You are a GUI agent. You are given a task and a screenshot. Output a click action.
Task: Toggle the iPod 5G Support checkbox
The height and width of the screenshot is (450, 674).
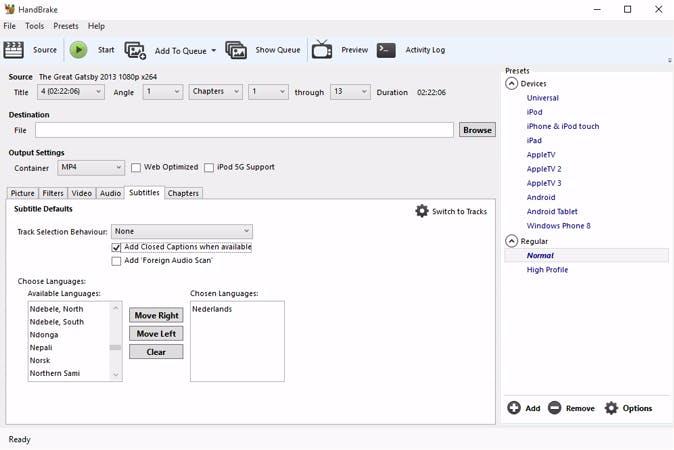coord(209,168)
